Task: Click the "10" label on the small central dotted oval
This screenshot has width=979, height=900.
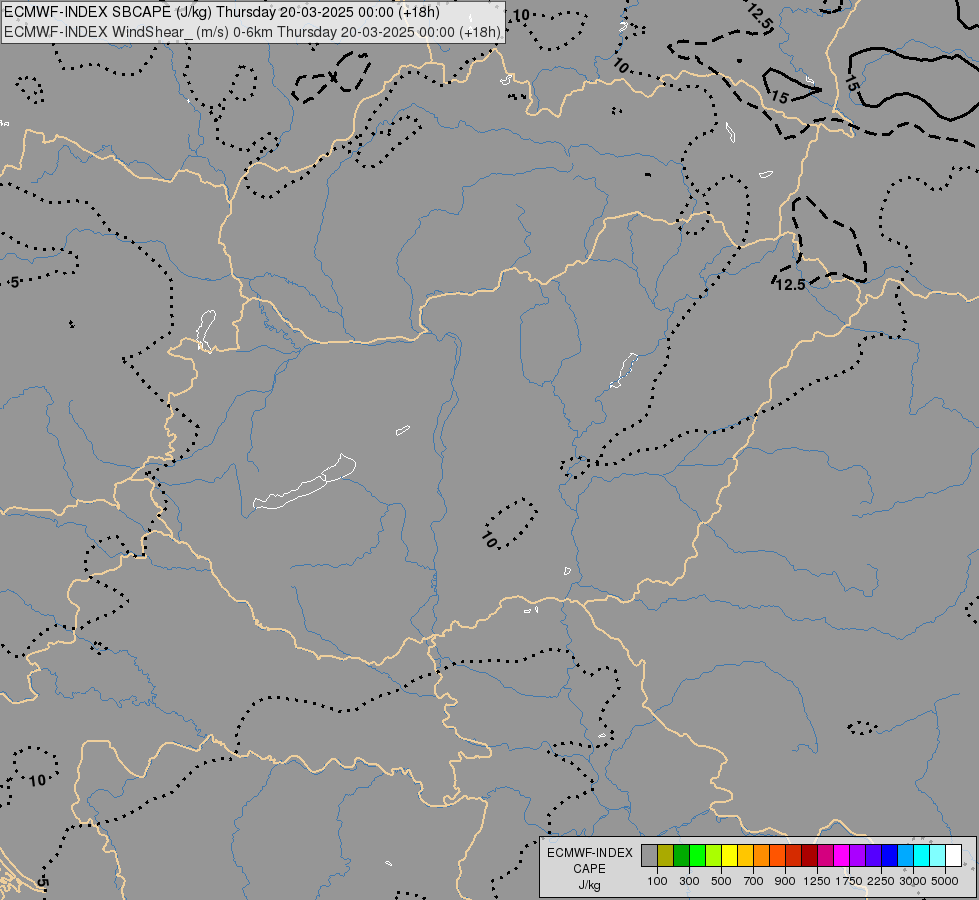Action: [x=489, y=540]
